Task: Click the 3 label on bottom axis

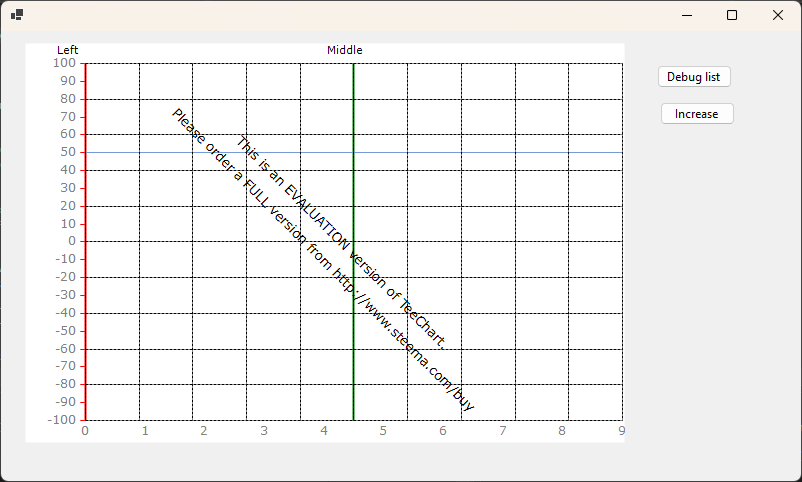Action: point(264,431)
